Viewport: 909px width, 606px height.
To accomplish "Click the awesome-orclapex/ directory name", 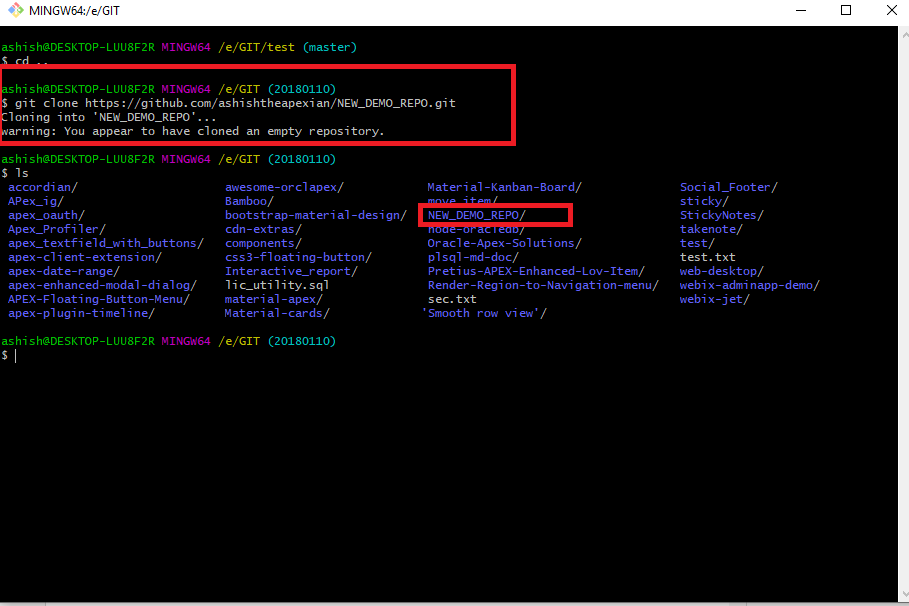I will (x=284, y=187).
